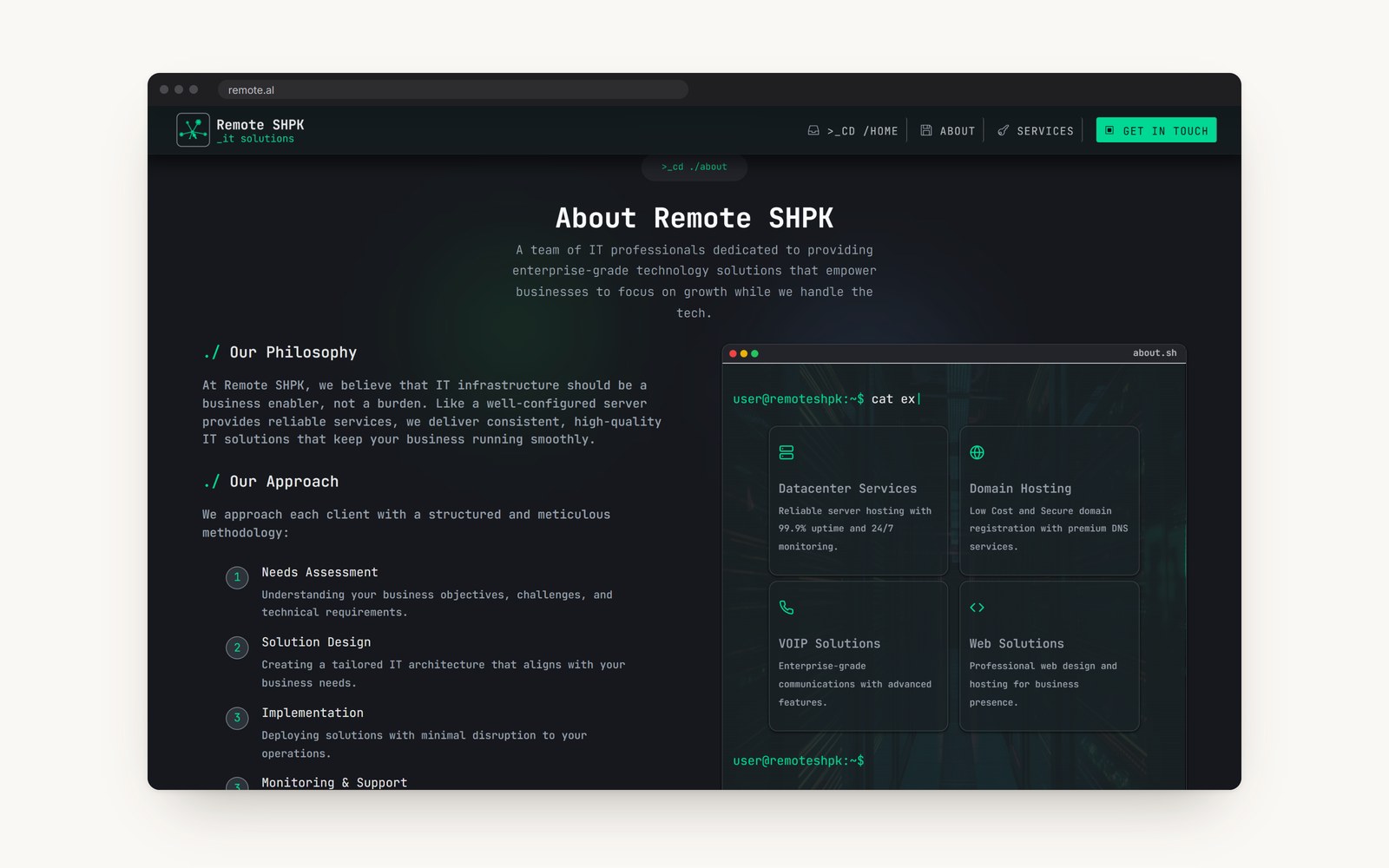Click the Remote SHPK brand name link

(260, 125)
